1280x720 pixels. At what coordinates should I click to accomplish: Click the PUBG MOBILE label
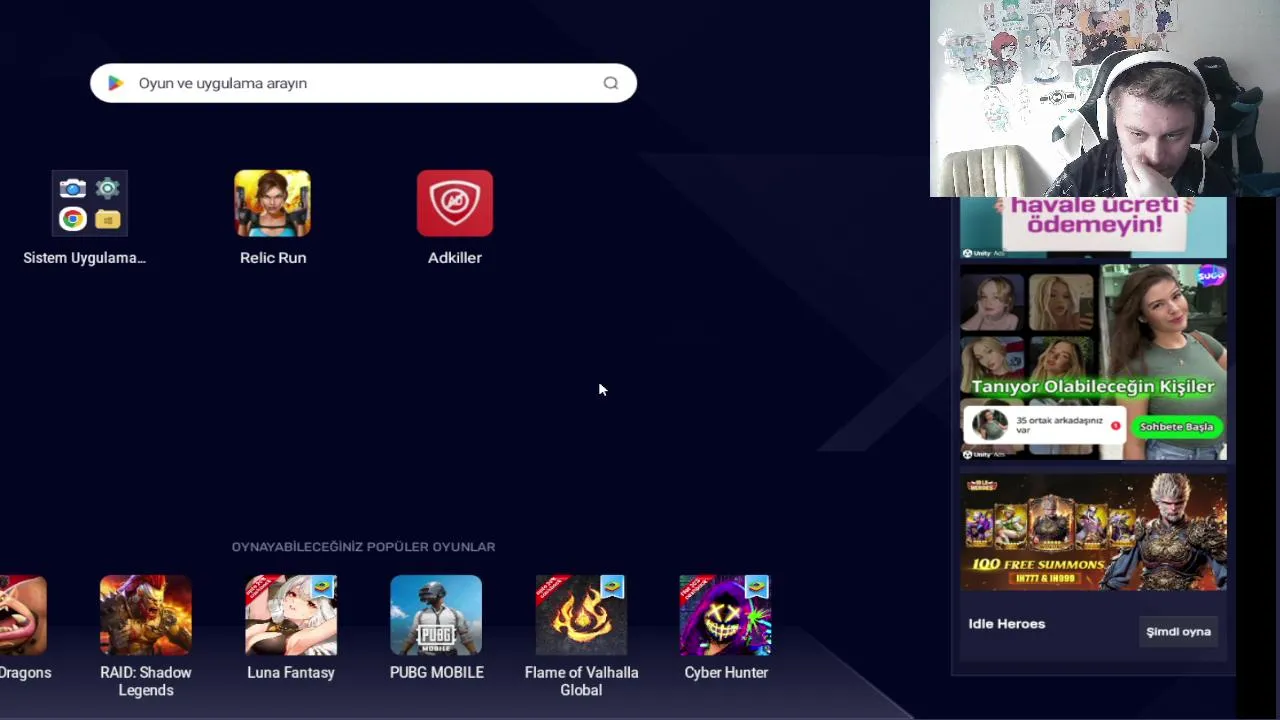pyautogui.click(x=437, y=673)
